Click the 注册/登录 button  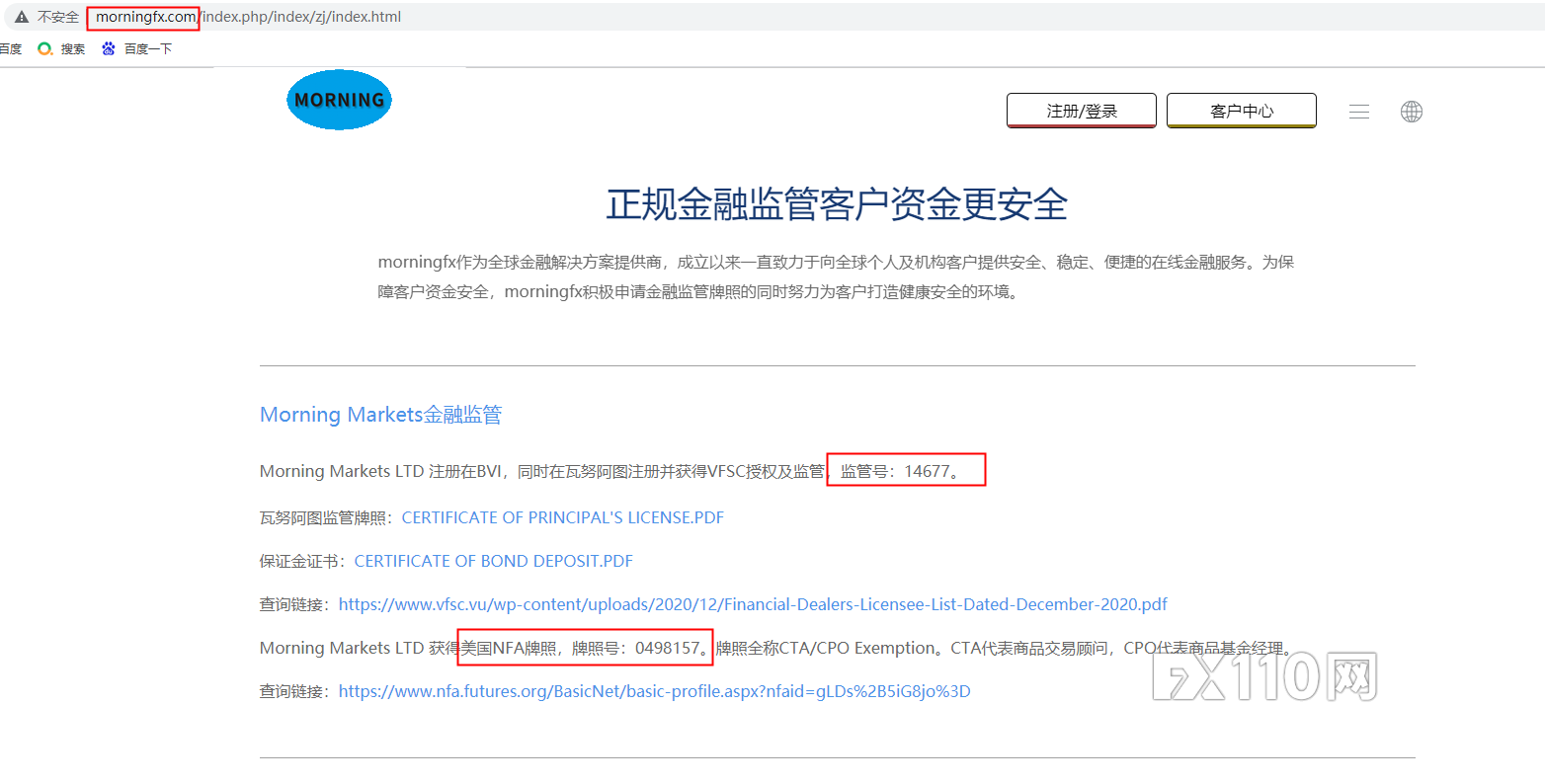(1081, 110)
